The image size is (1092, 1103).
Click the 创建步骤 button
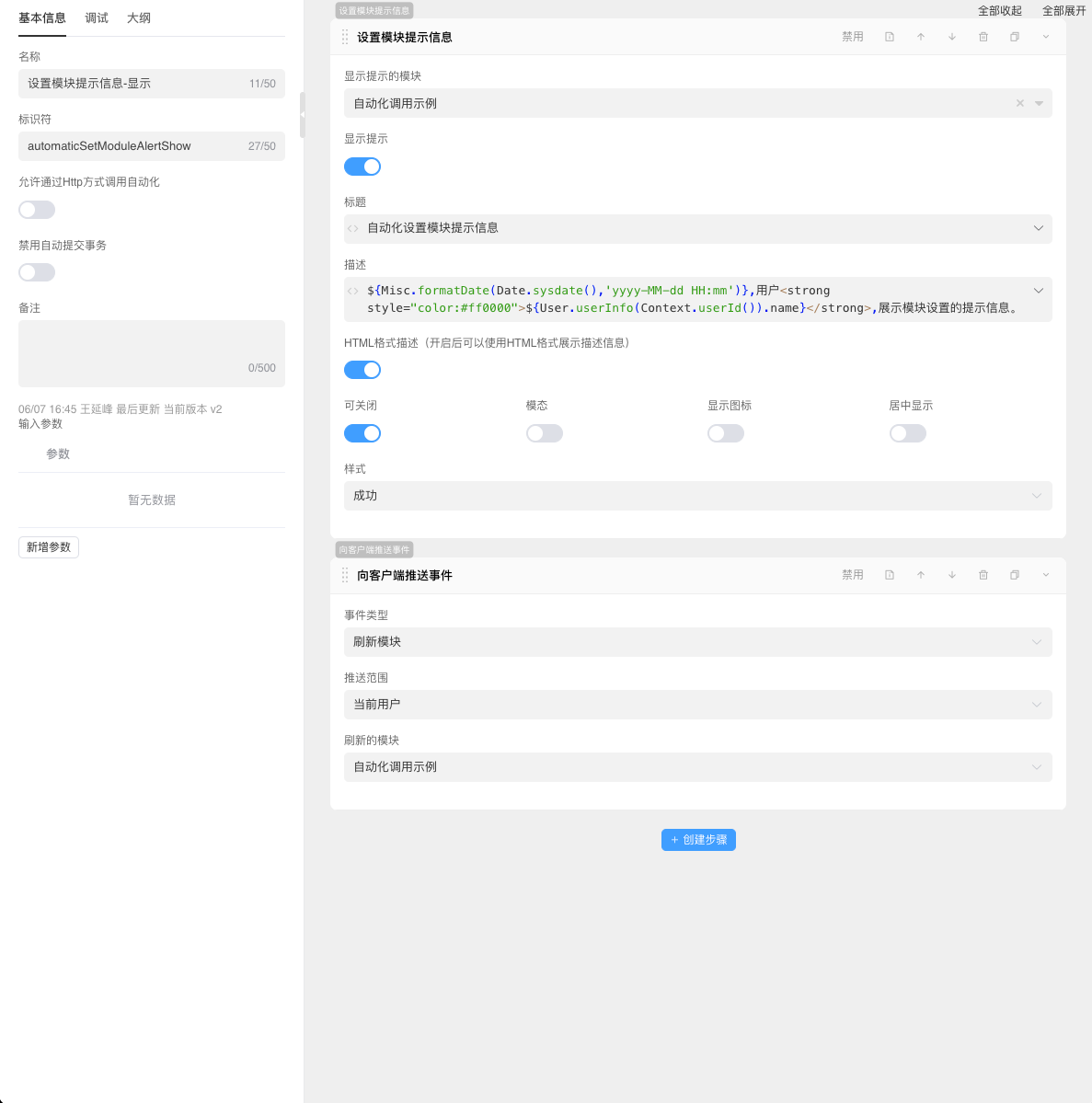[x=698, y=840]
